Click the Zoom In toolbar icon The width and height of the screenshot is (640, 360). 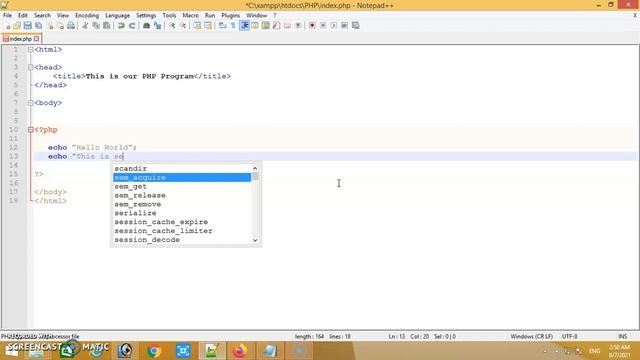(x=172, y=25)
